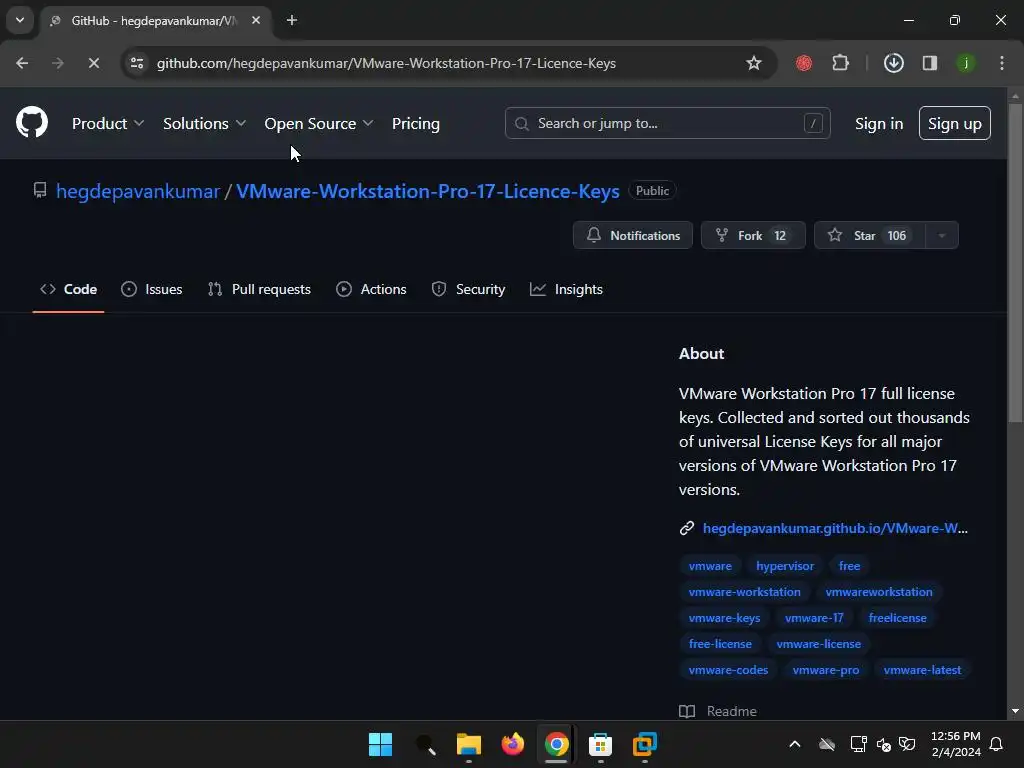Open the Extensions puzzle icon
This screenshot has width=1024, height=768.
coord(840,63)
